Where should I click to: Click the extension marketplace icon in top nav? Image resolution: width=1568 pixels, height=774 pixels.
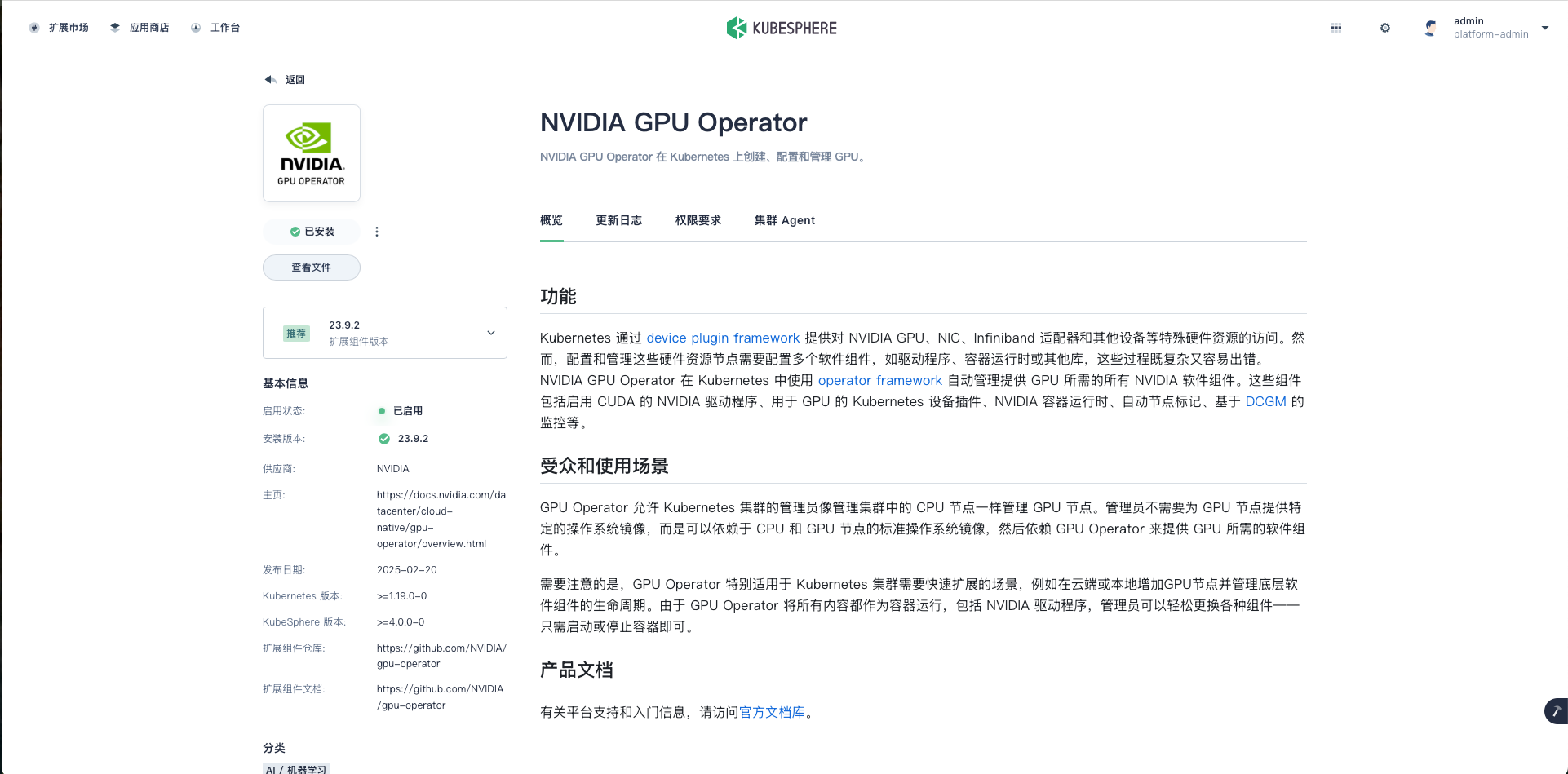tap(34, 28)
